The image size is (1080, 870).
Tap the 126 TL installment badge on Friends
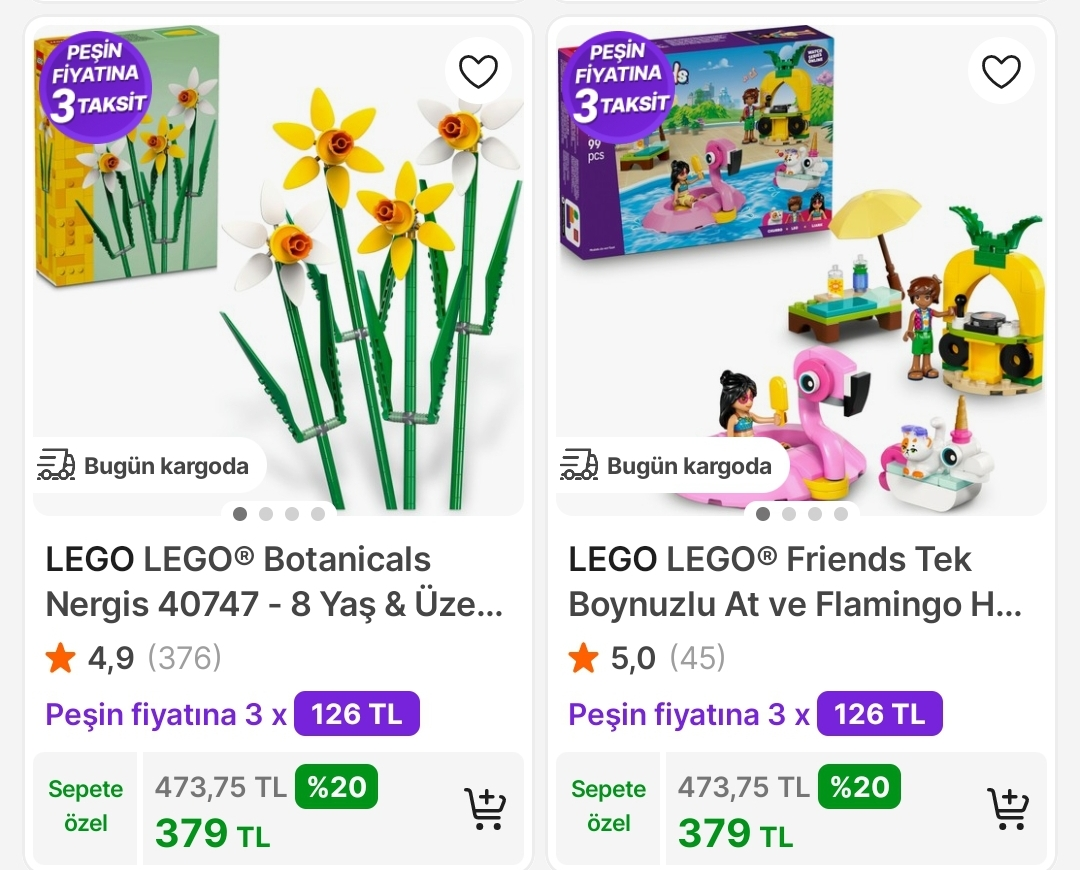tap(879, 714)
